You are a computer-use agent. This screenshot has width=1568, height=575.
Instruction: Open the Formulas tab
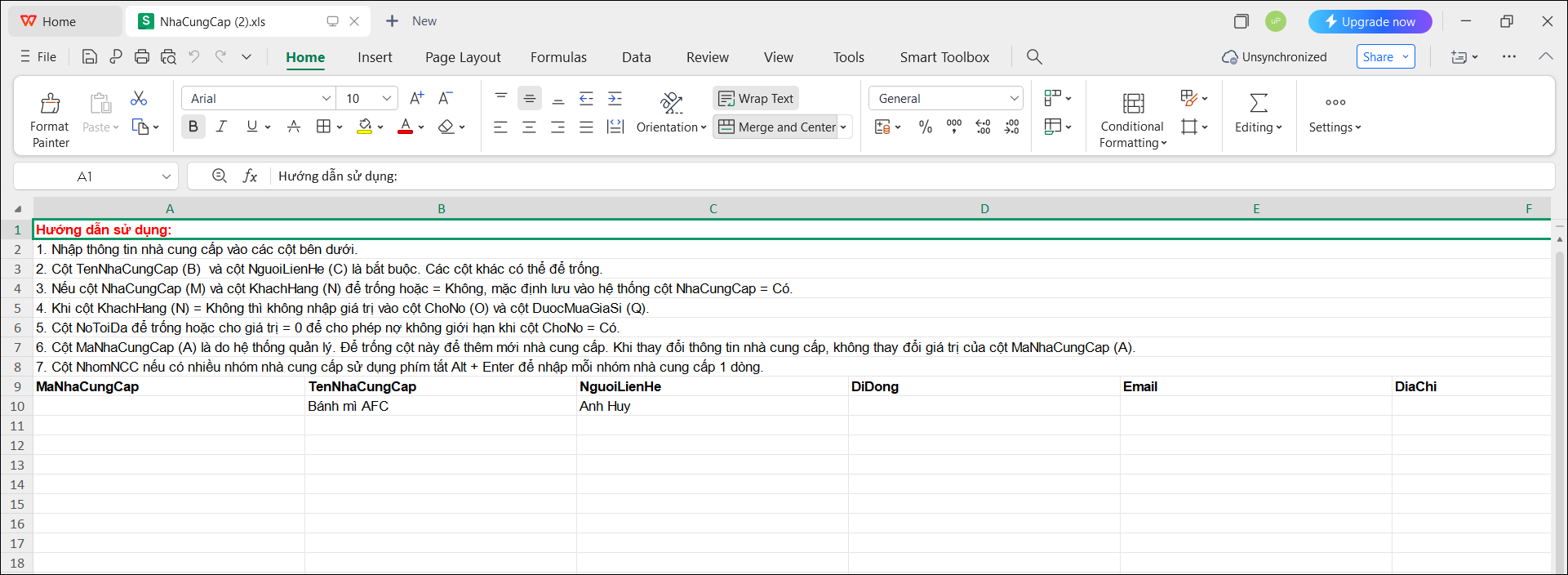558,56
